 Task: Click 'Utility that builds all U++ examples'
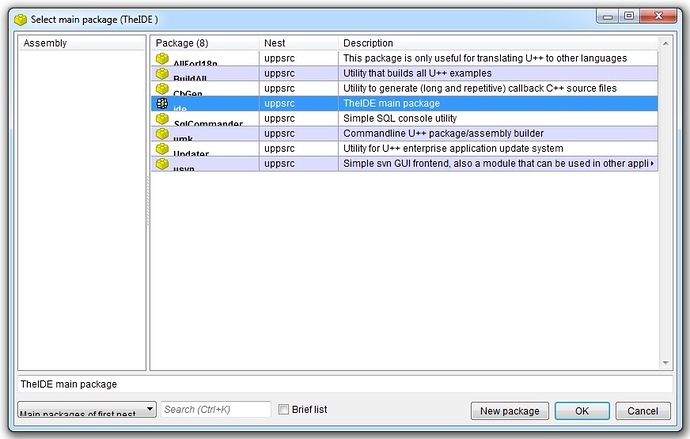pyautogui.click(x=417, y=73)
